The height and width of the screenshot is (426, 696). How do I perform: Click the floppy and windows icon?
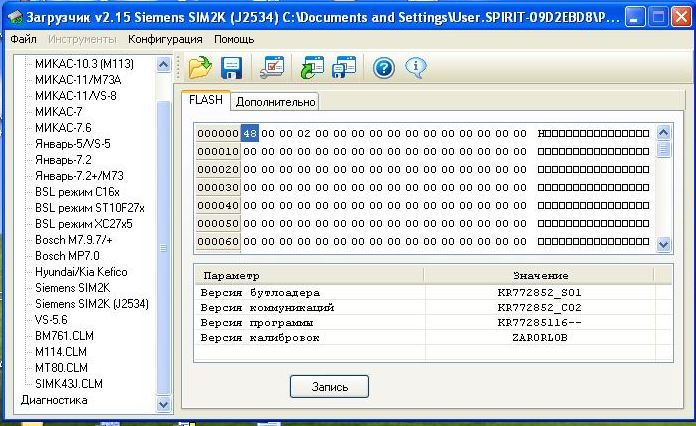click(344, 68)
